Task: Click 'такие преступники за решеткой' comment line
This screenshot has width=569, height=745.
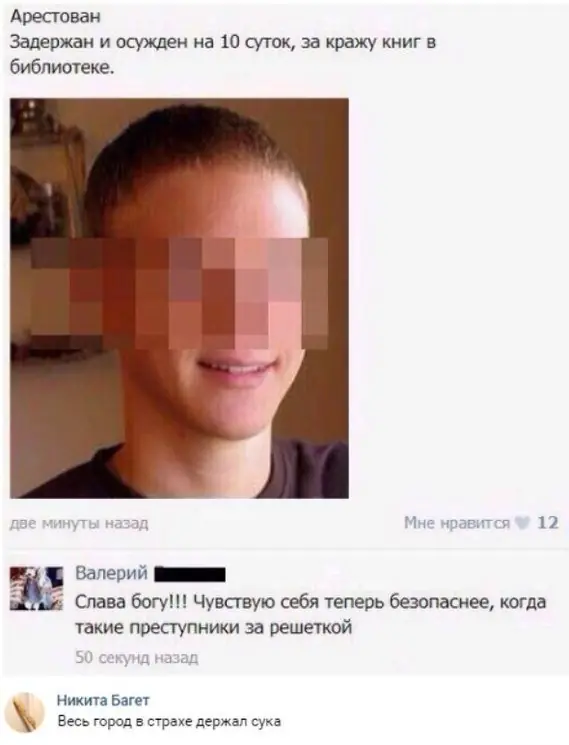Action: (x=213, y=629)
